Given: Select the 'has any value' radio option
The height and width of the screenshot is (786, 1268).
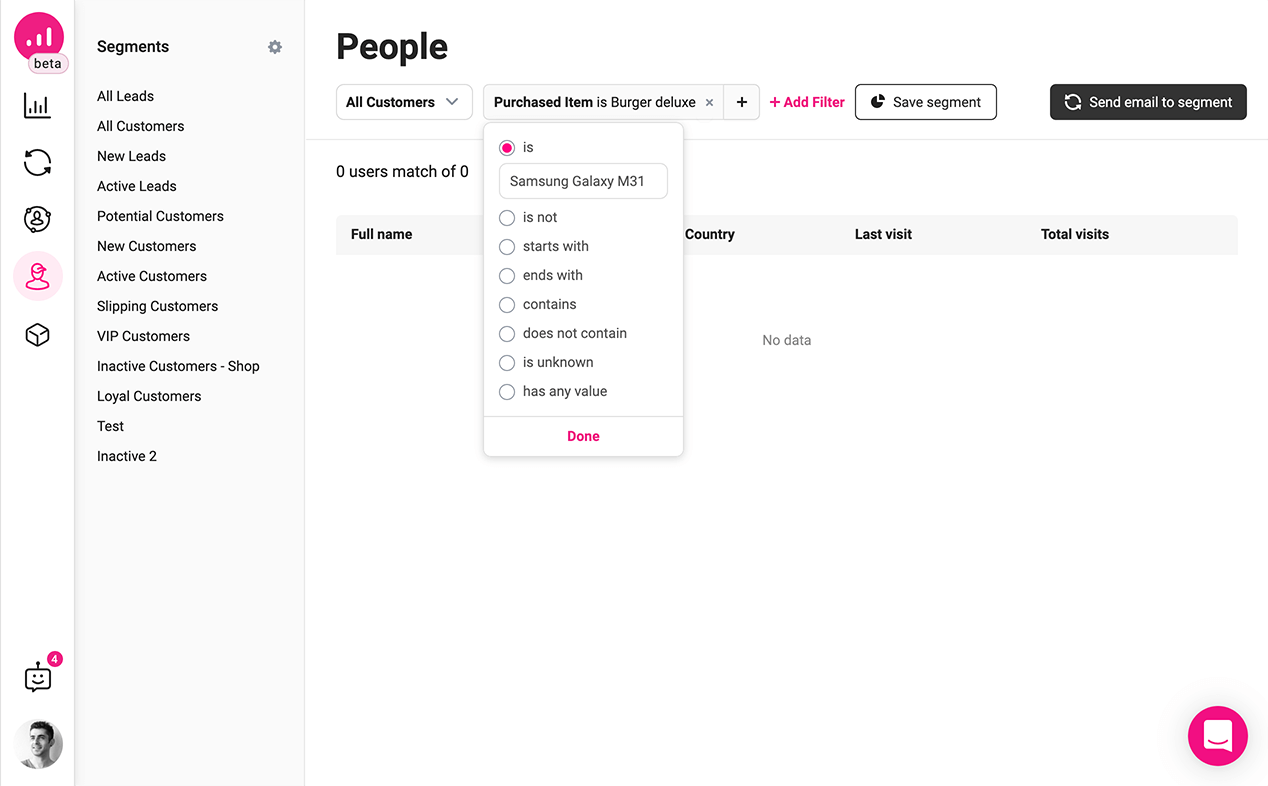Looking at the screenshot, I should [507, 392].
